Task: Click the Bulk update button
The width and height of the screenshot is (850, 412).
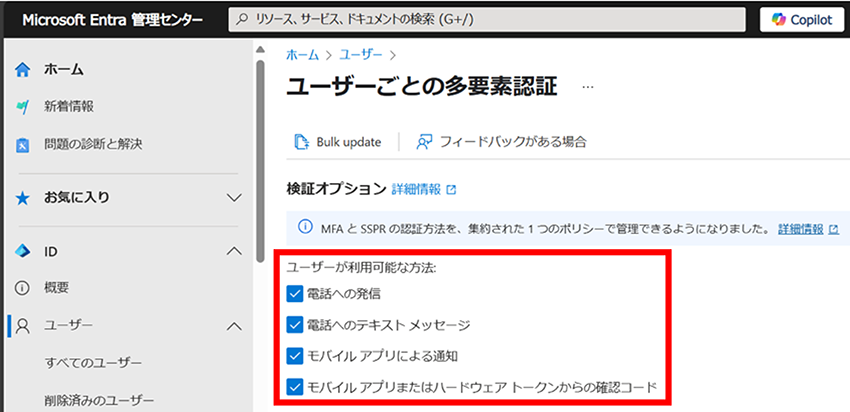Action: pyautogui.click(x=337, y=142)
